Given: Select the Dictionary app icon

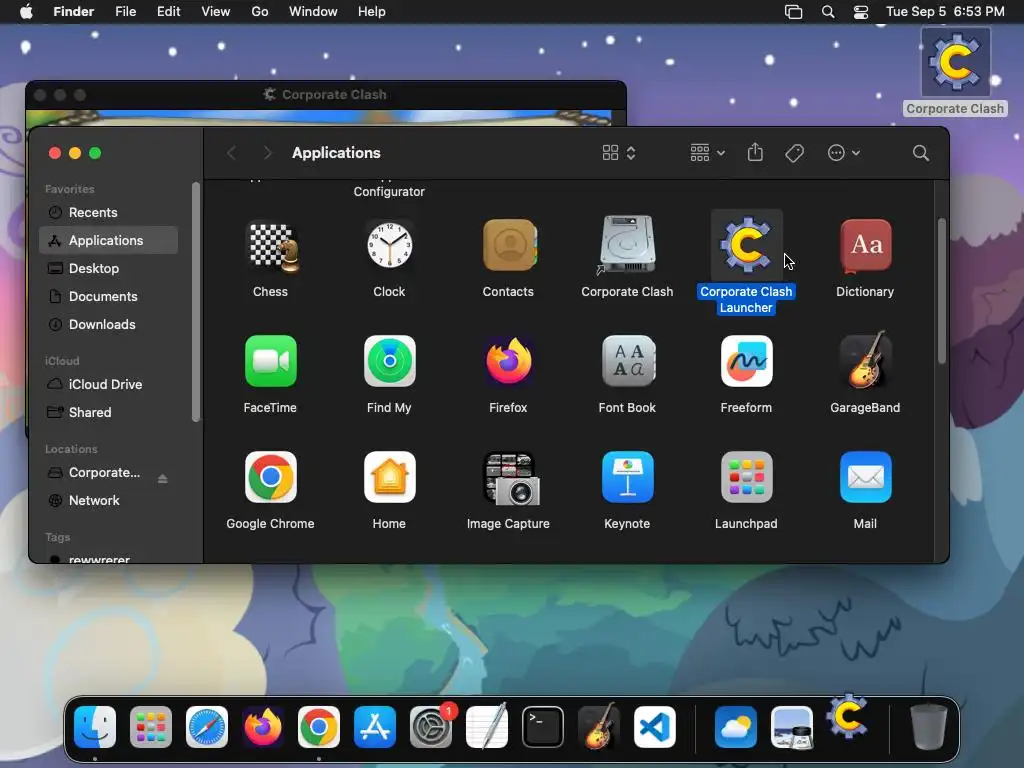Looking at the screenshot, I should point(865,246).
